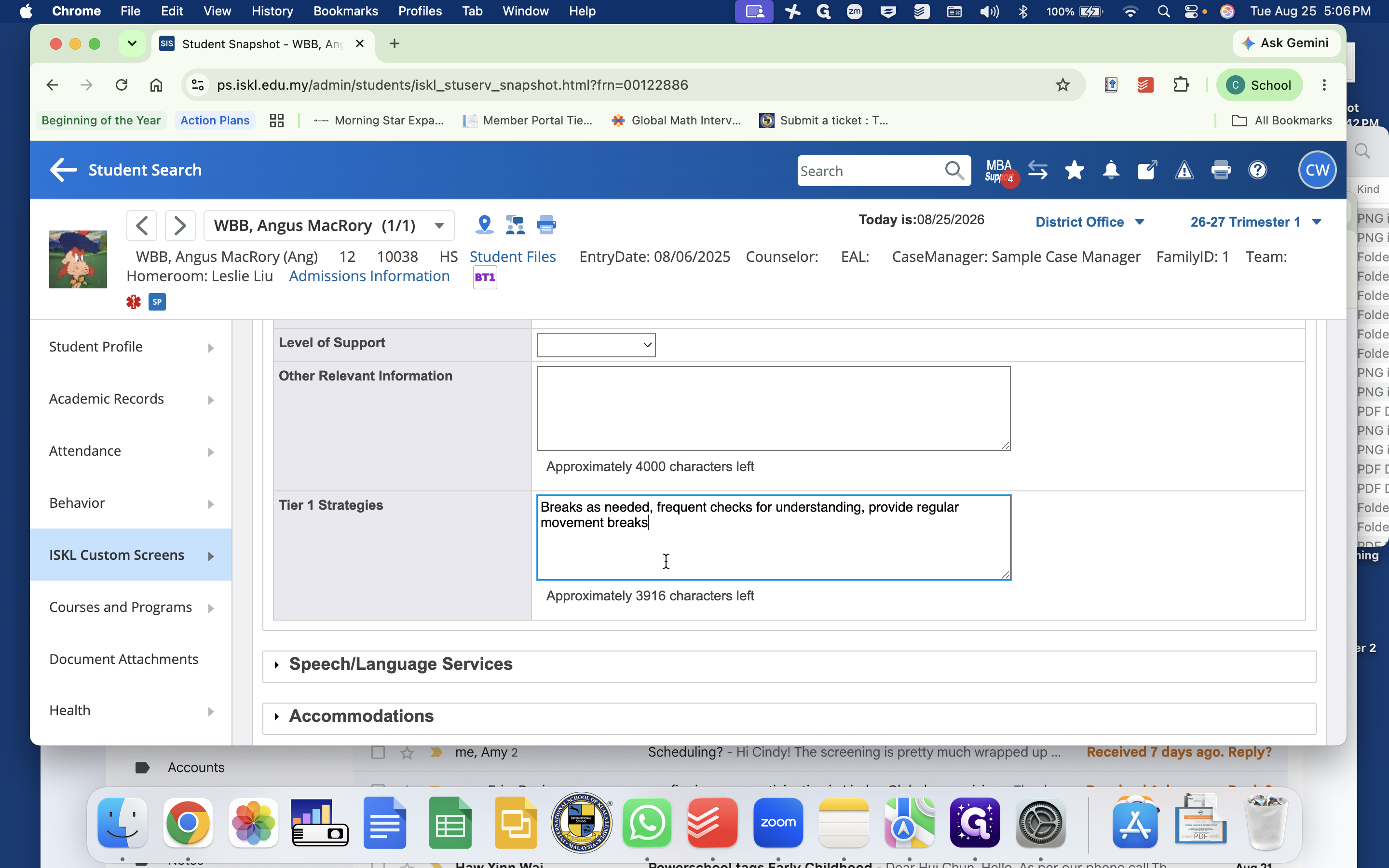Open the CW user profile avatar
Screen dimensions: 1389x868
(1317, 170)
